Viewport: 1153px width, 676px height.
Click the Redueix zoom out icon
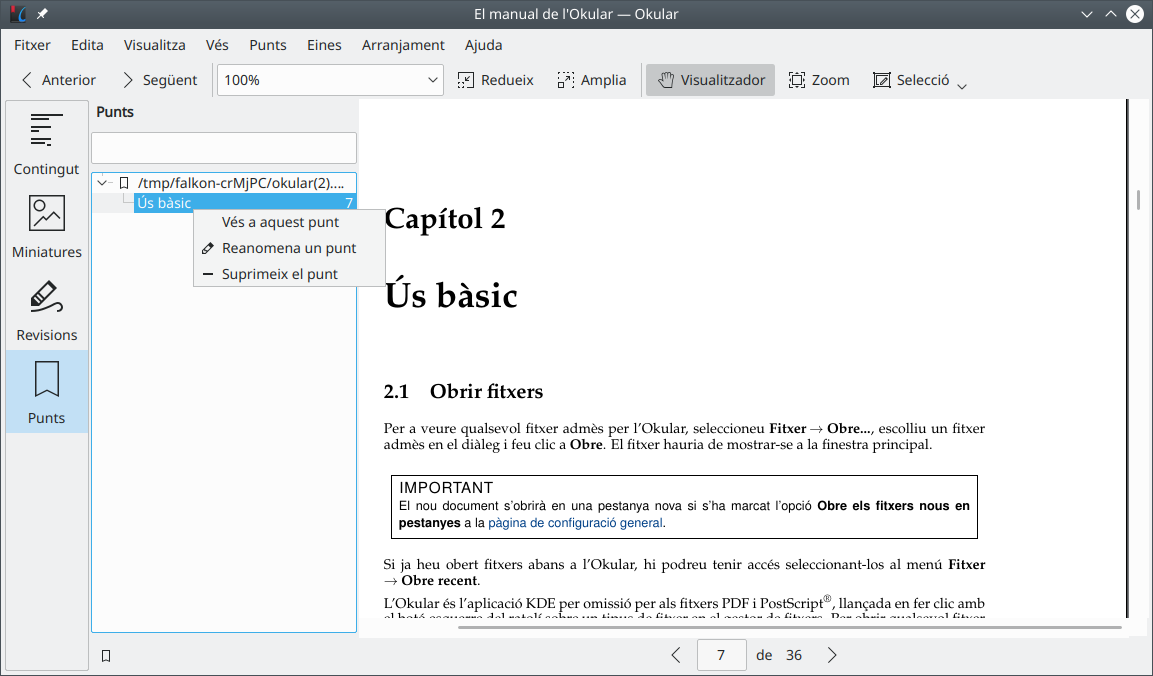pyautogui.click(x=466, y=80)
